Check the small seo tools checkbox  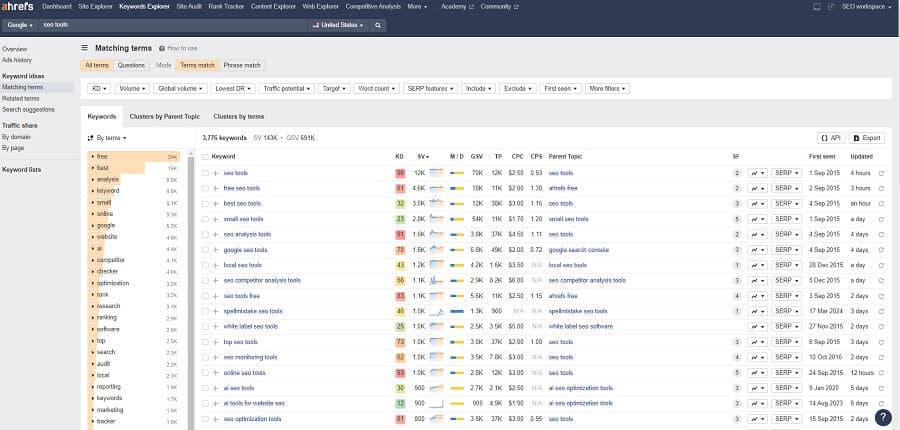pos(205,219)
